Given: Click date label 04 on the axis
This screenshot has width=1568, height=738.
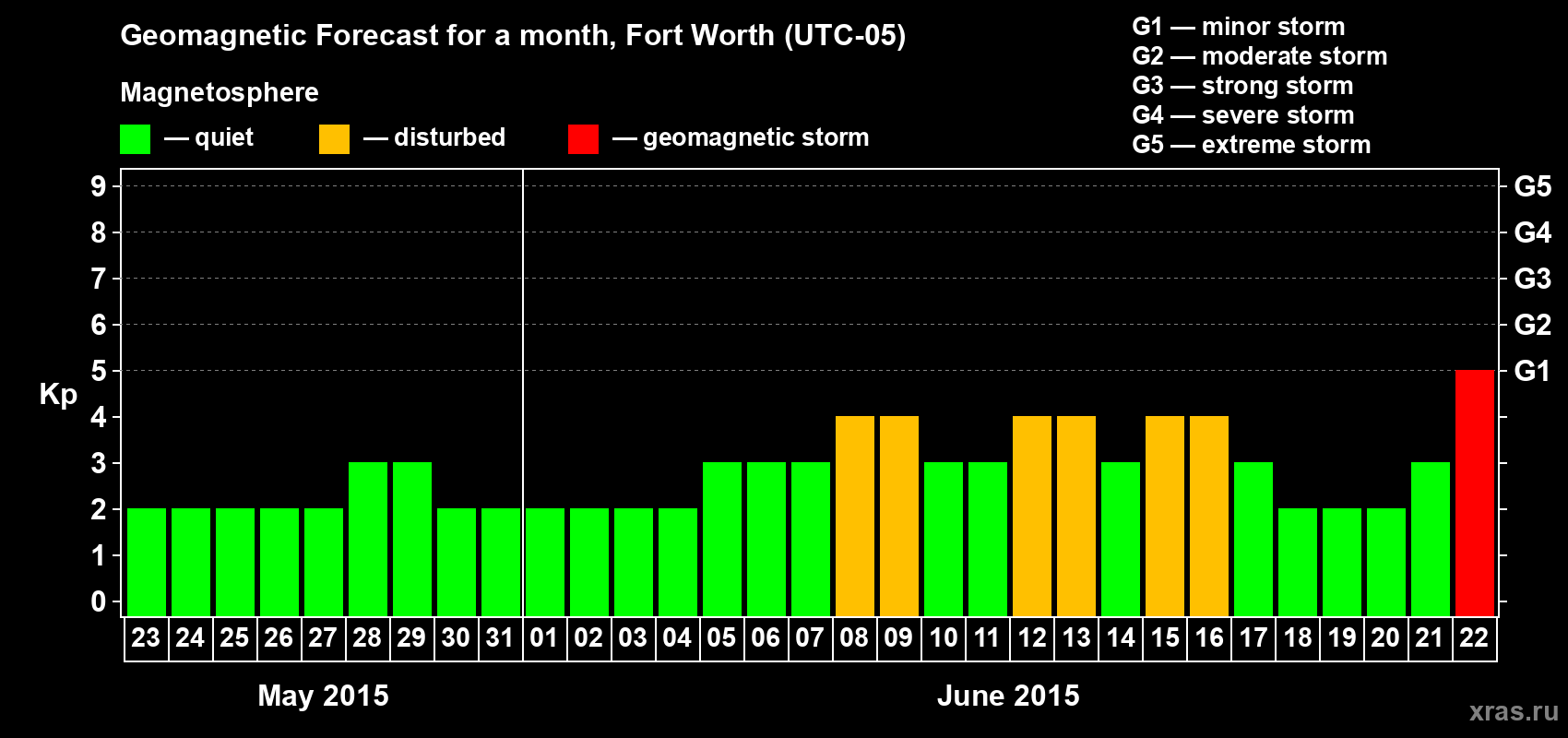Looking at the screenshot, I should point(677,637).
